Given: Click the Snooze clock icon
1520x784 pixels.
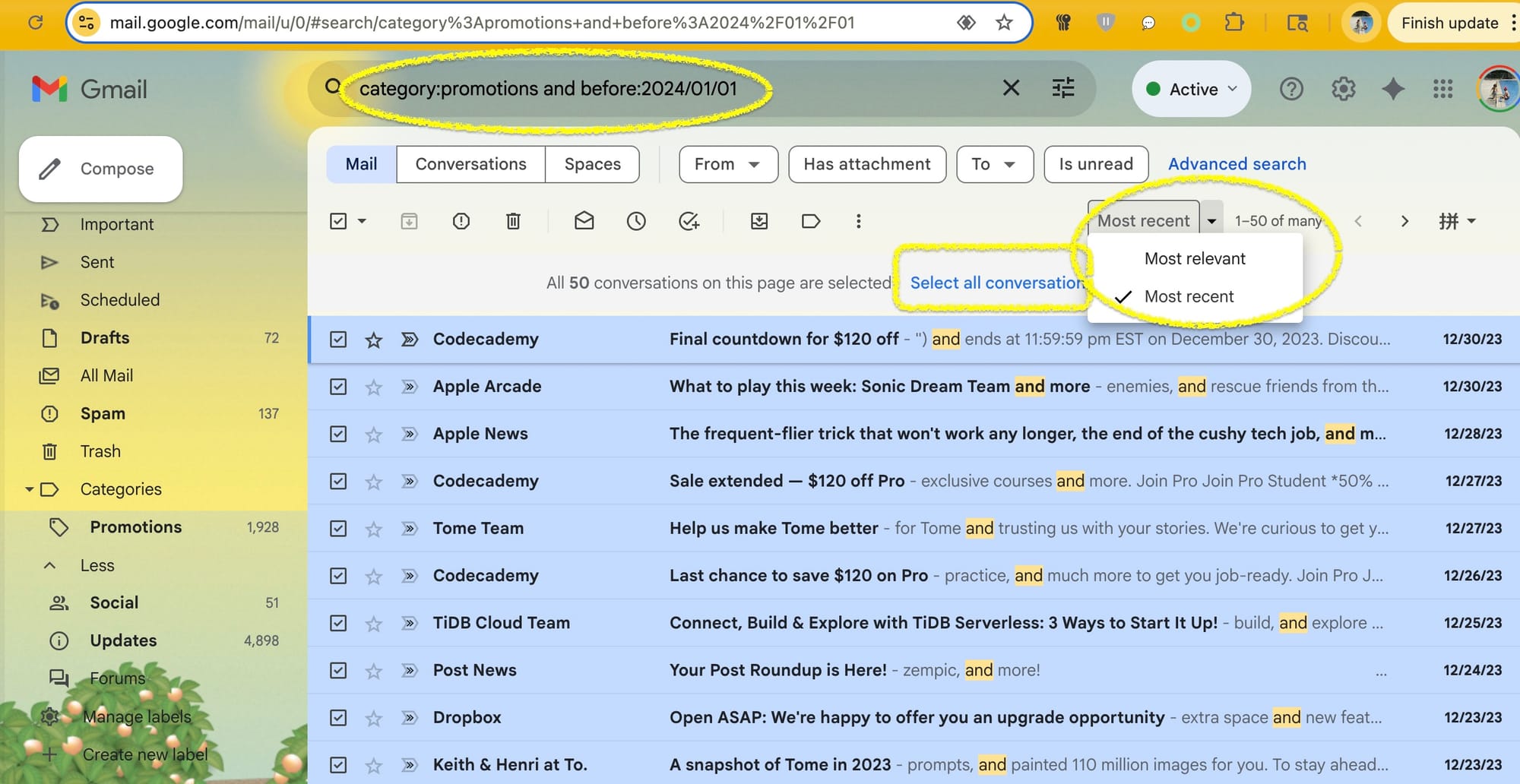Looking at the screenshot, I should point(636,221).
